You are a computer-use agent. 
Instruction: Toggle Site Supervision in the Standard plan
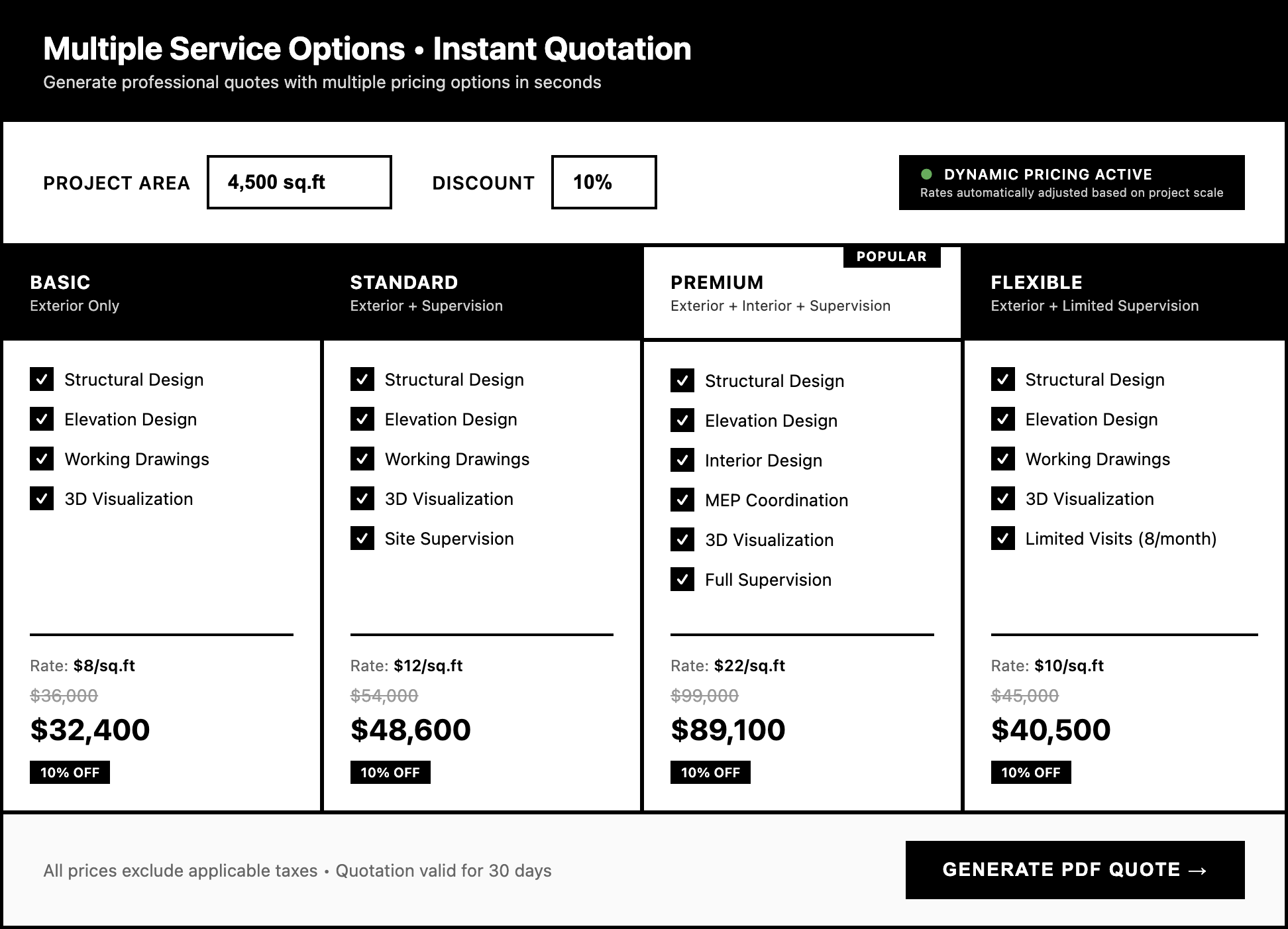tap(362, 539)
